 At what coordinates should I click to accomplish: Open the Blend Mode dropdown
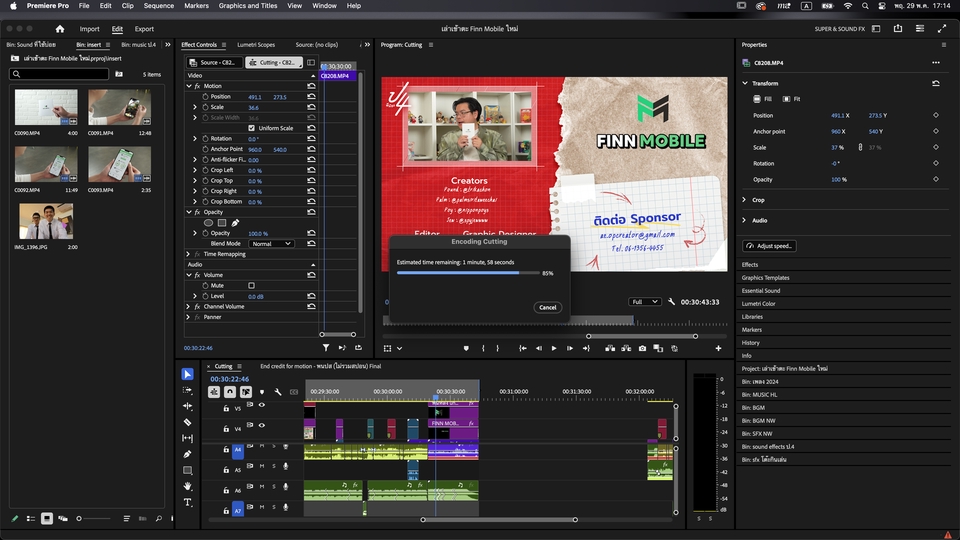pyautogui.click(x=271, y=244)
